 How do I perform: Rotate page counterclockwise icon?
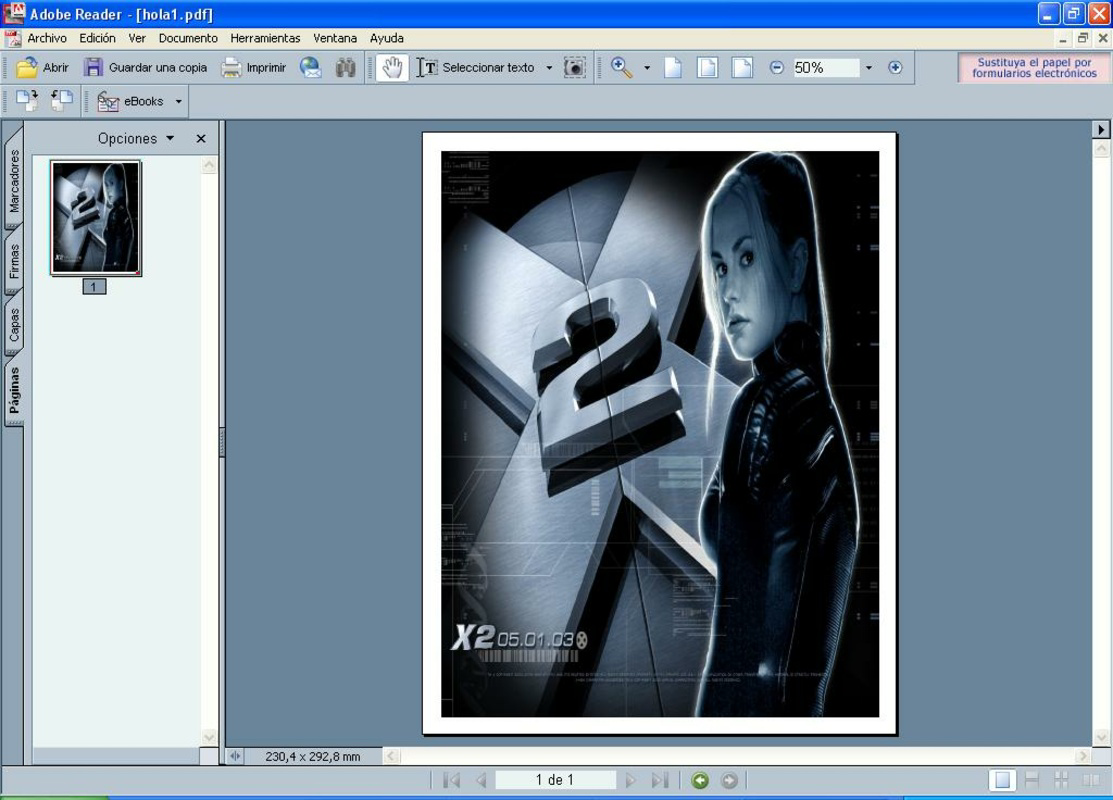click(x=62, y=101)
